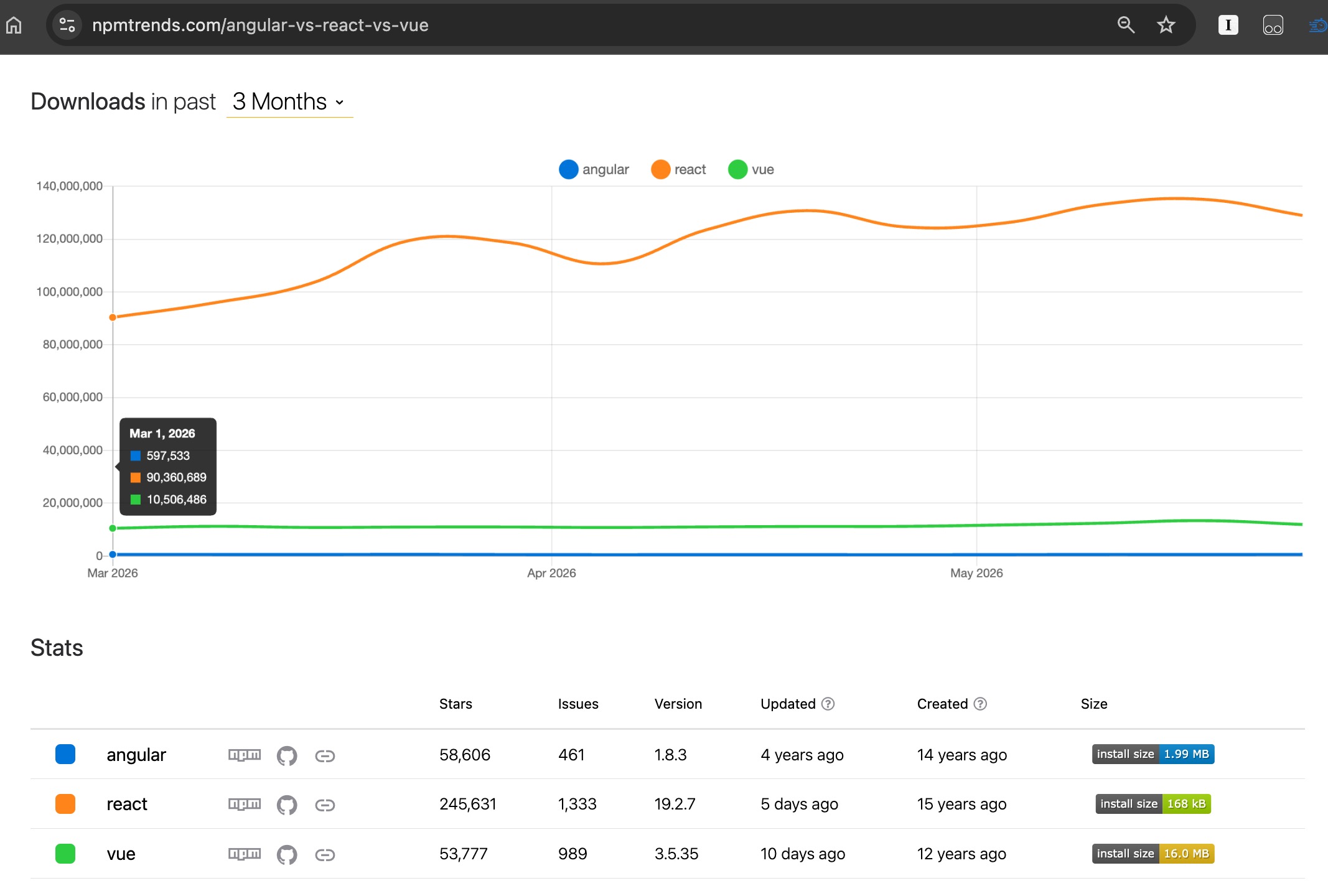The height and width of the screenshot is (896, 1328).
Task: Click the Created column help icon
Action: pyautogui.click(x=980, y=704)
